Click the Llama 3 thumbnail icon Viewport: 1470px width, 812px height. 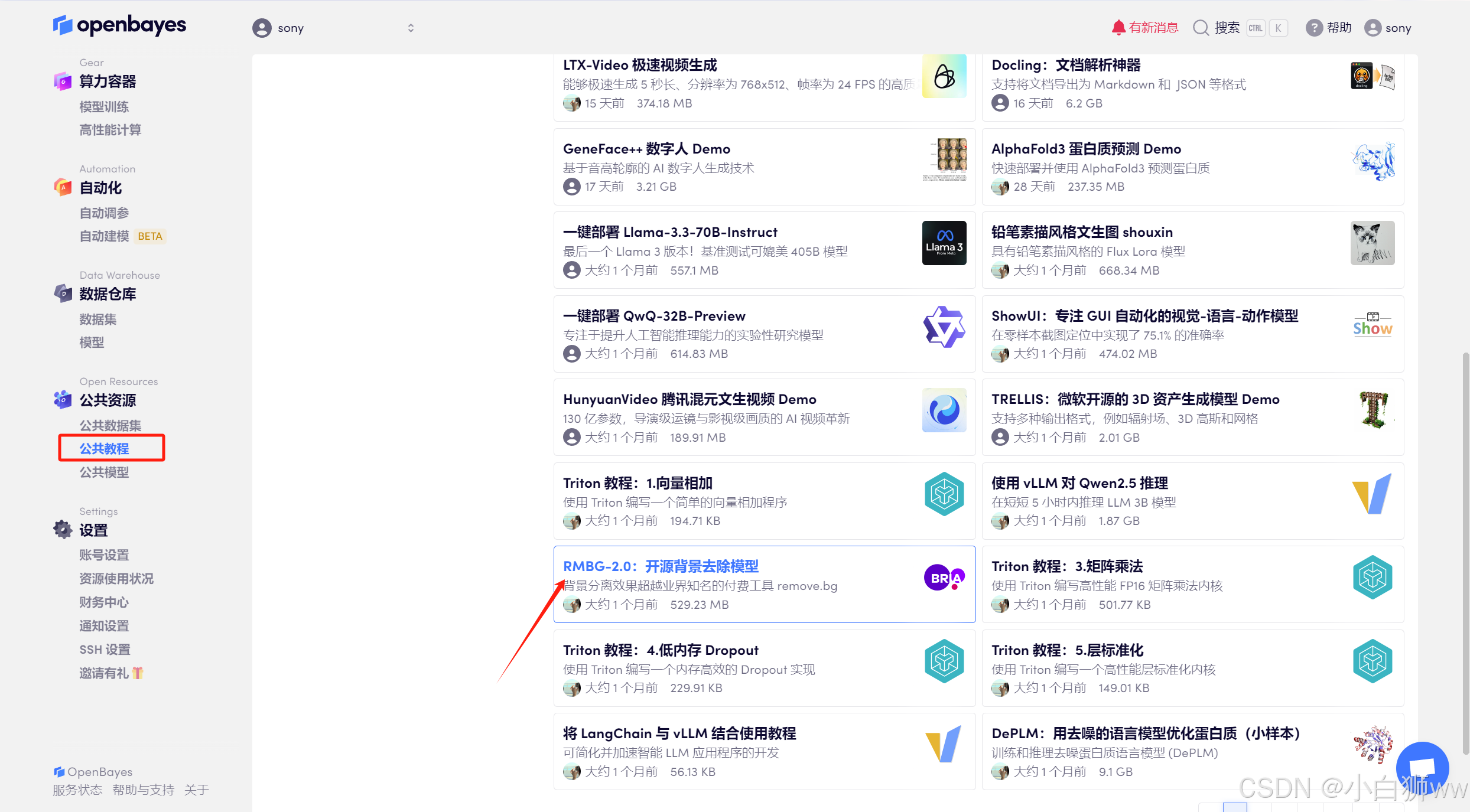[944, 243]
